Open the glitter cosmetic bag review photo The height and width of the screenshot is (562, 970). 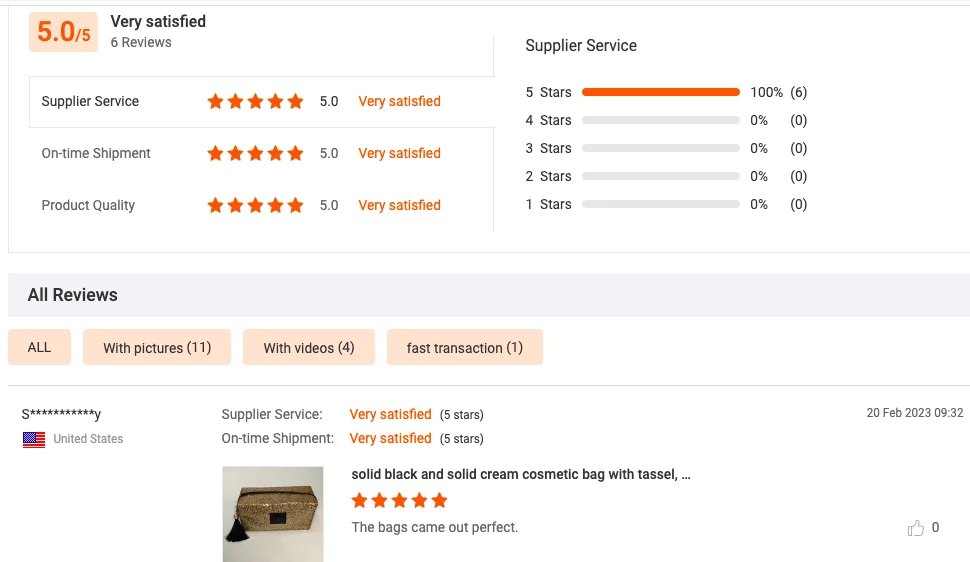coord(272,514)
